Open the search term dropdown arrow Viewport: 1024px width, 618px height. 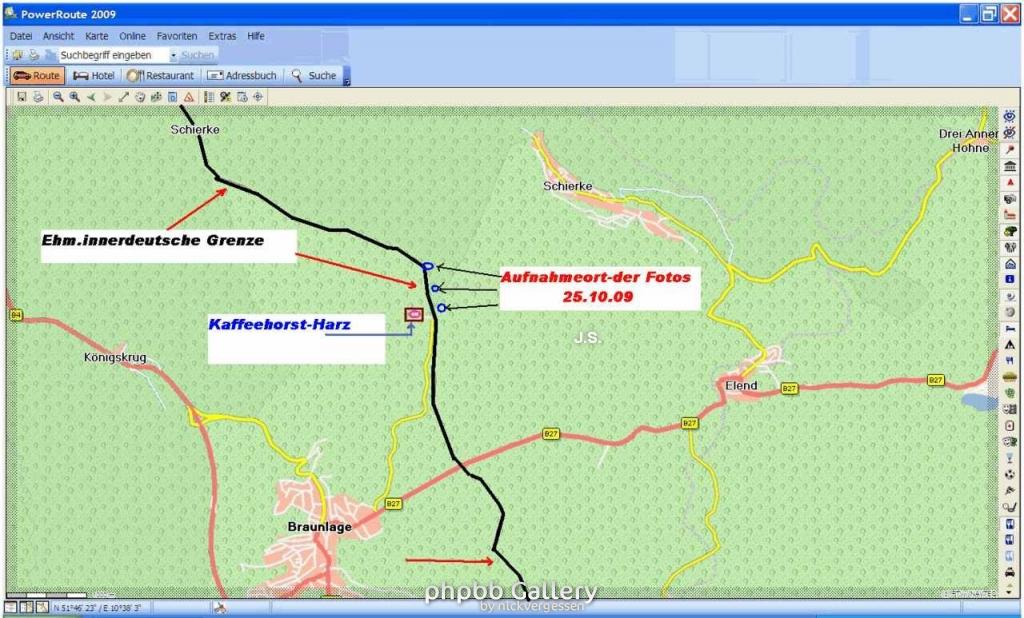pyautogui.click(x=173, y=56)
